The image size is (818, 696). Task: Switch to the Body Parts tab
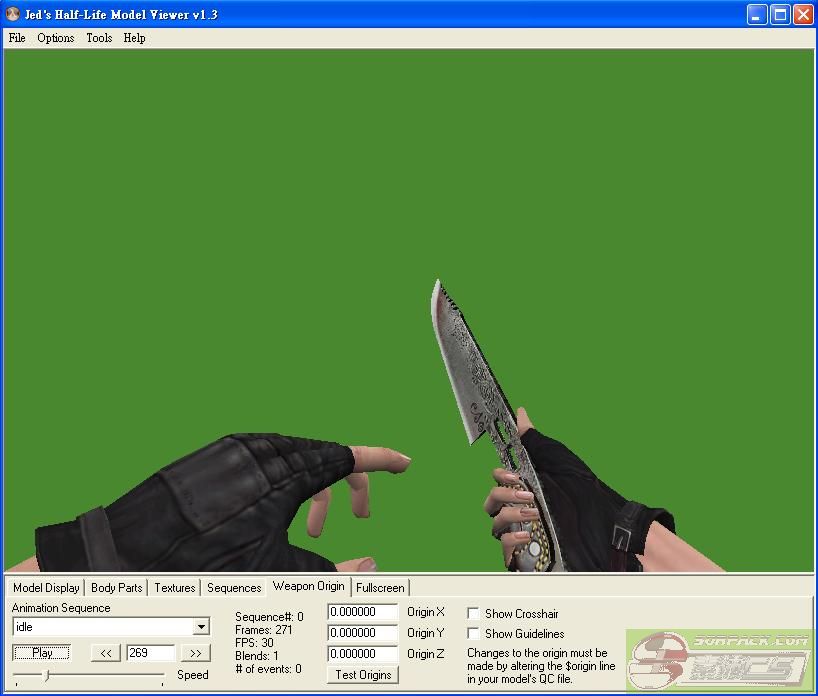tap(117, 588)
